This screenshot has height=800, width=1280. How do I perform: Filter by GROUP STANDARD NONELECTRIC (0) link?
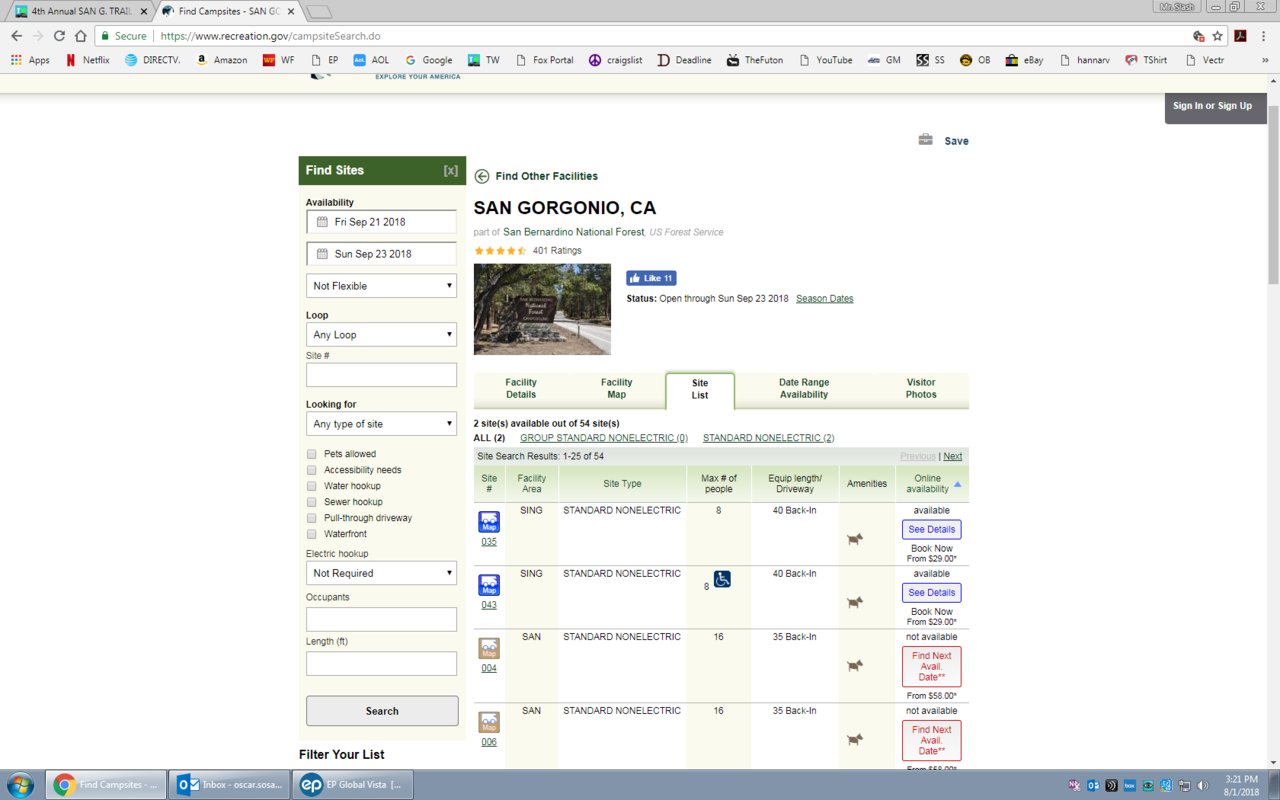[x=604, y=438]
